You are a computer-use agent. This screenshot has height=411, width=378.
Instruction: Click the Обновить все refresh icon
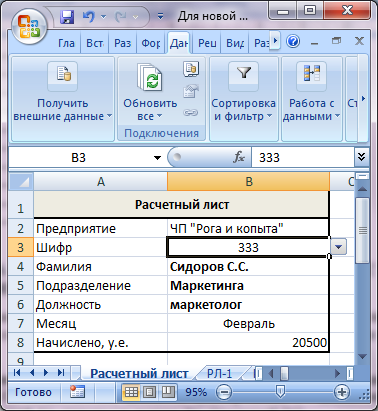click(x=150, y=78)
